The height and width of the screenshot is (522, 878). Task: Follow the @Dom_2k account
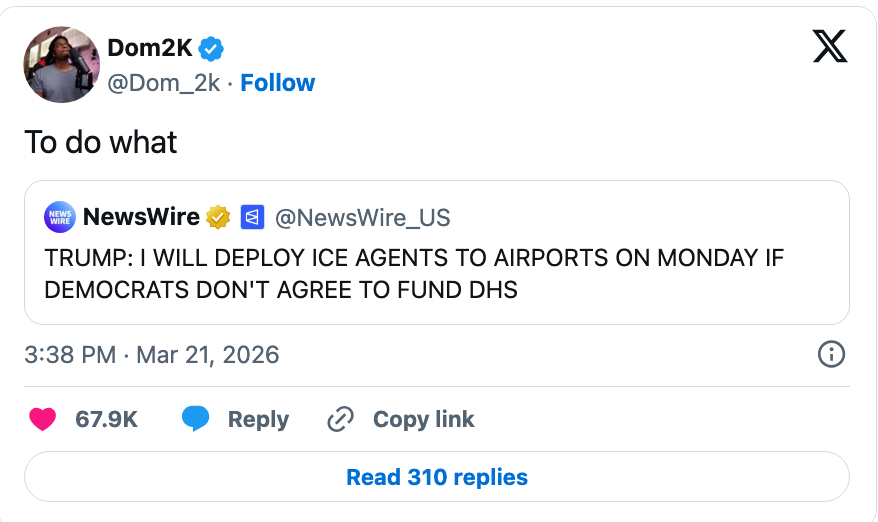278,83
